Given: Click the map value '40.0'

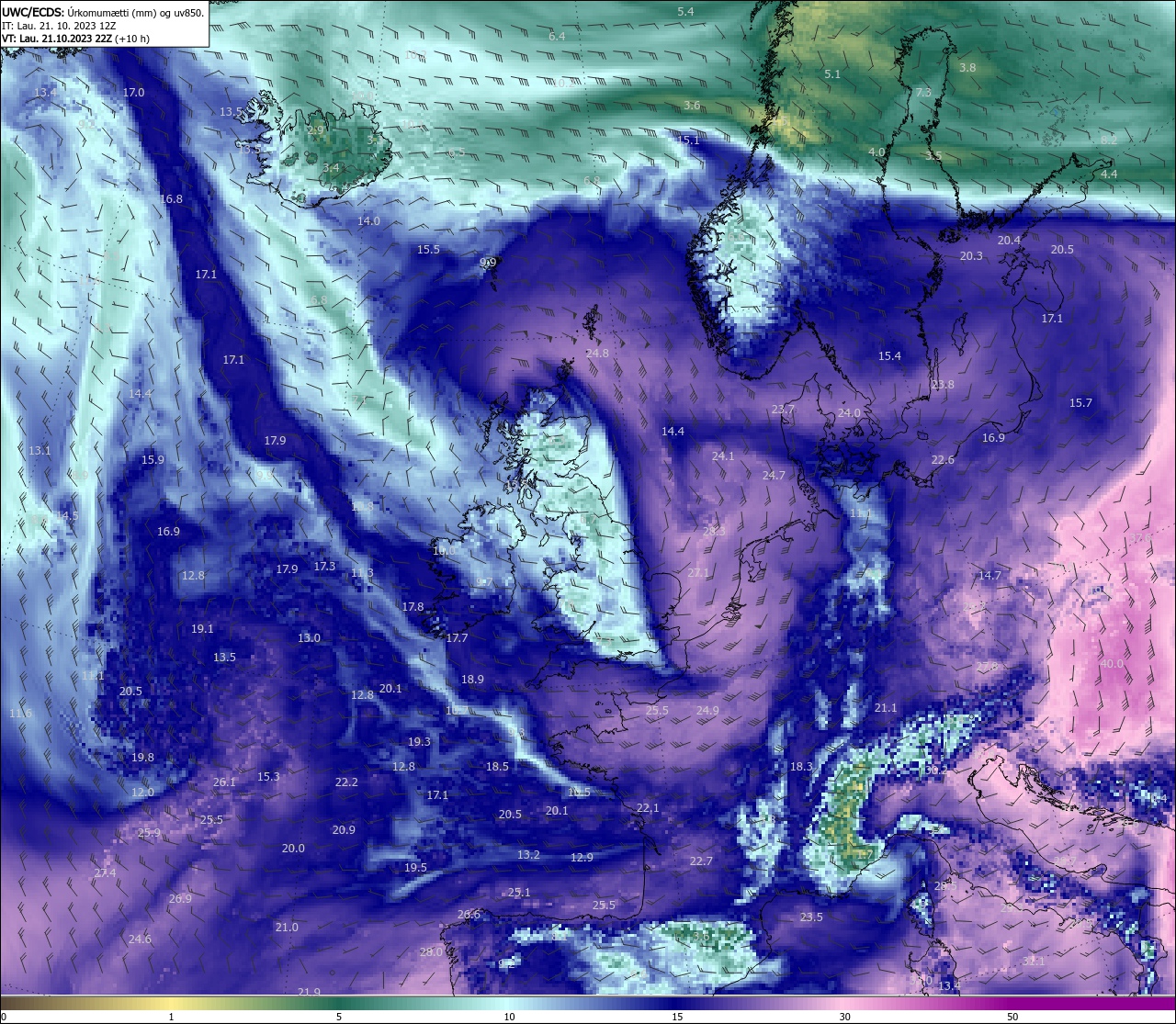Looking at the screenshot, I should (x=1112, y=664).
